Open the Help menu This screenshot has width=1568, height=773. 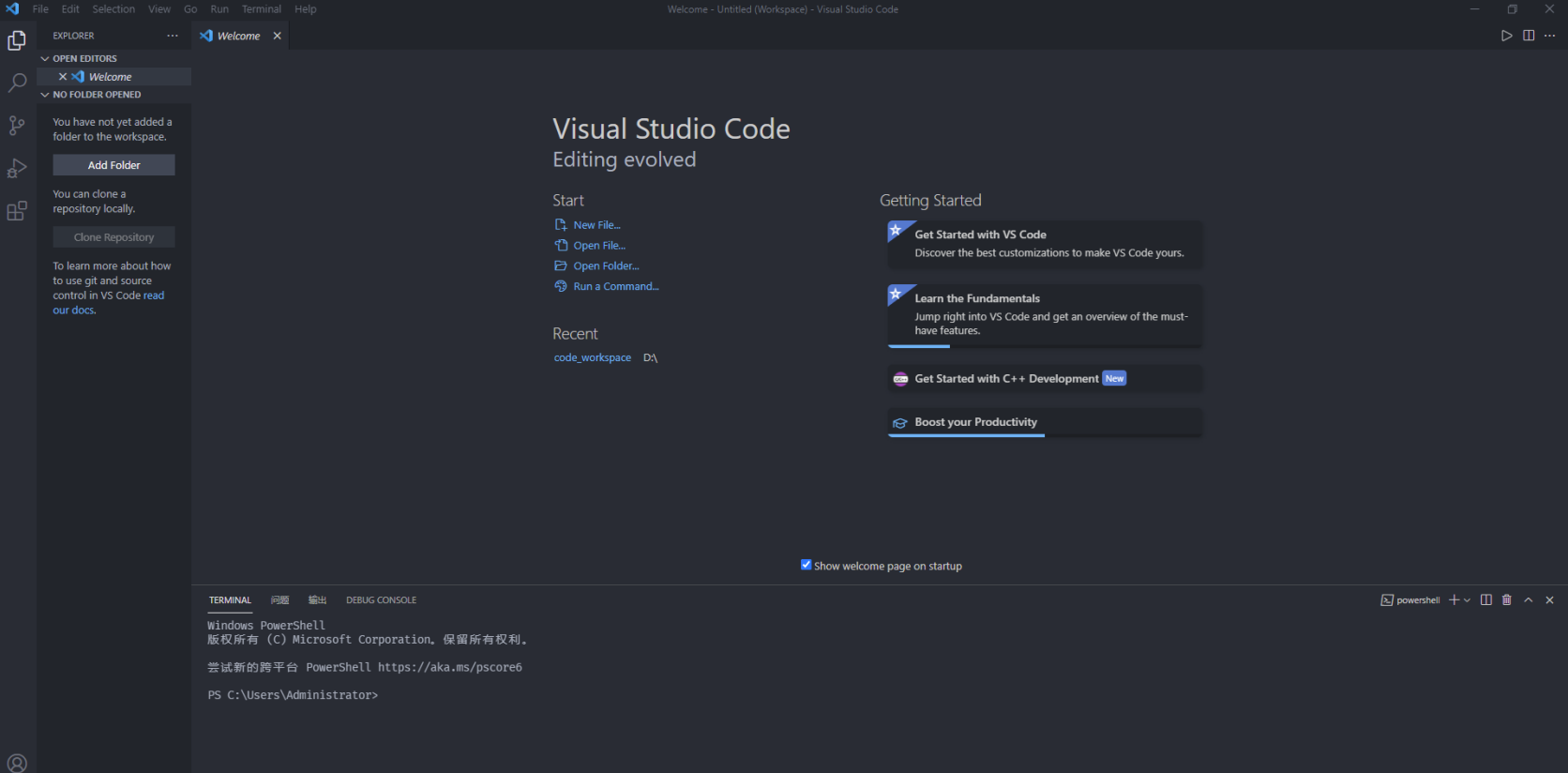[306, 9]
